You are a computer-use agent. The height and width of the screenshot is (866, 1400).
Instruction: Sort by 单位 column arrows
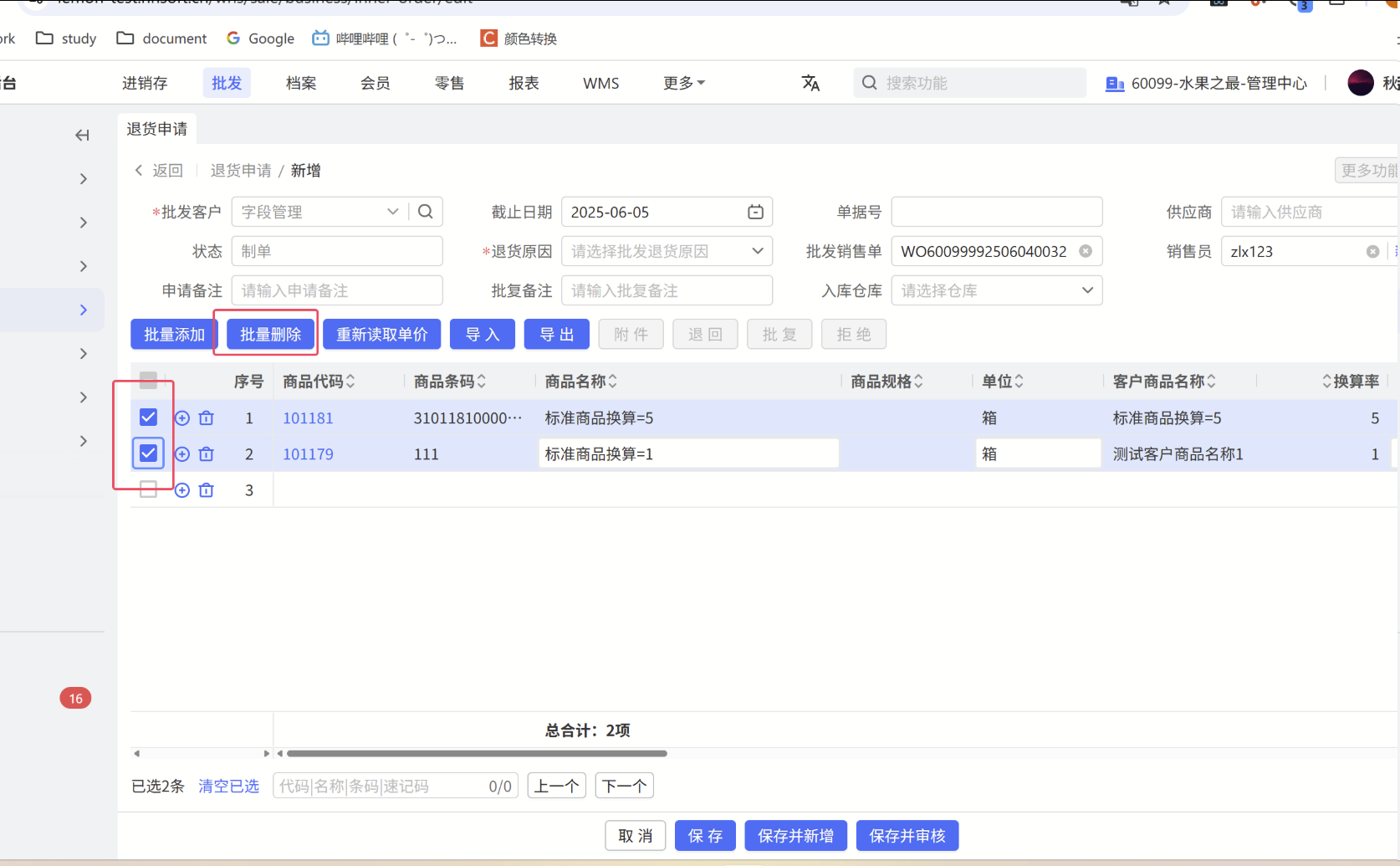point(1019,382)
